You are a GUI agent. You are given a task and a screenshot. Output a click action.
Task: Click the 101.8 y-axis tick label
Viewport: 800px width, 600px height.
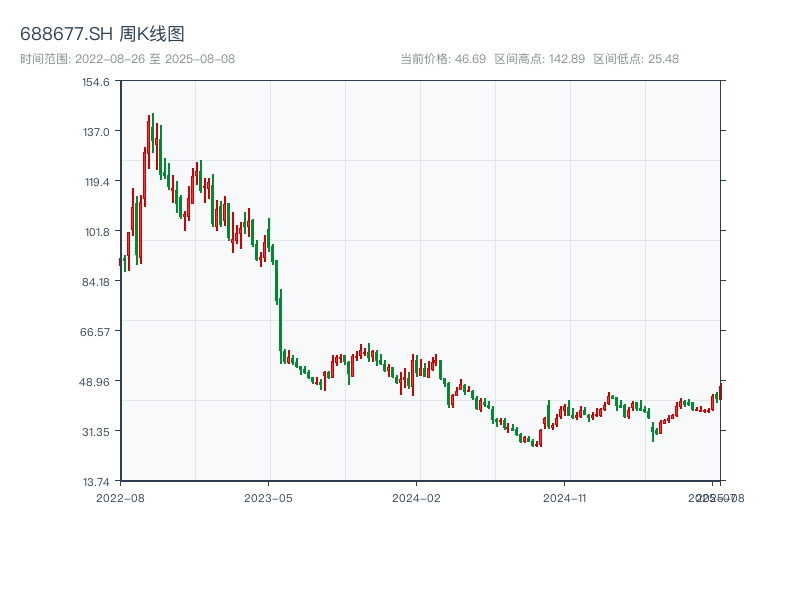(x=96, y=232)
